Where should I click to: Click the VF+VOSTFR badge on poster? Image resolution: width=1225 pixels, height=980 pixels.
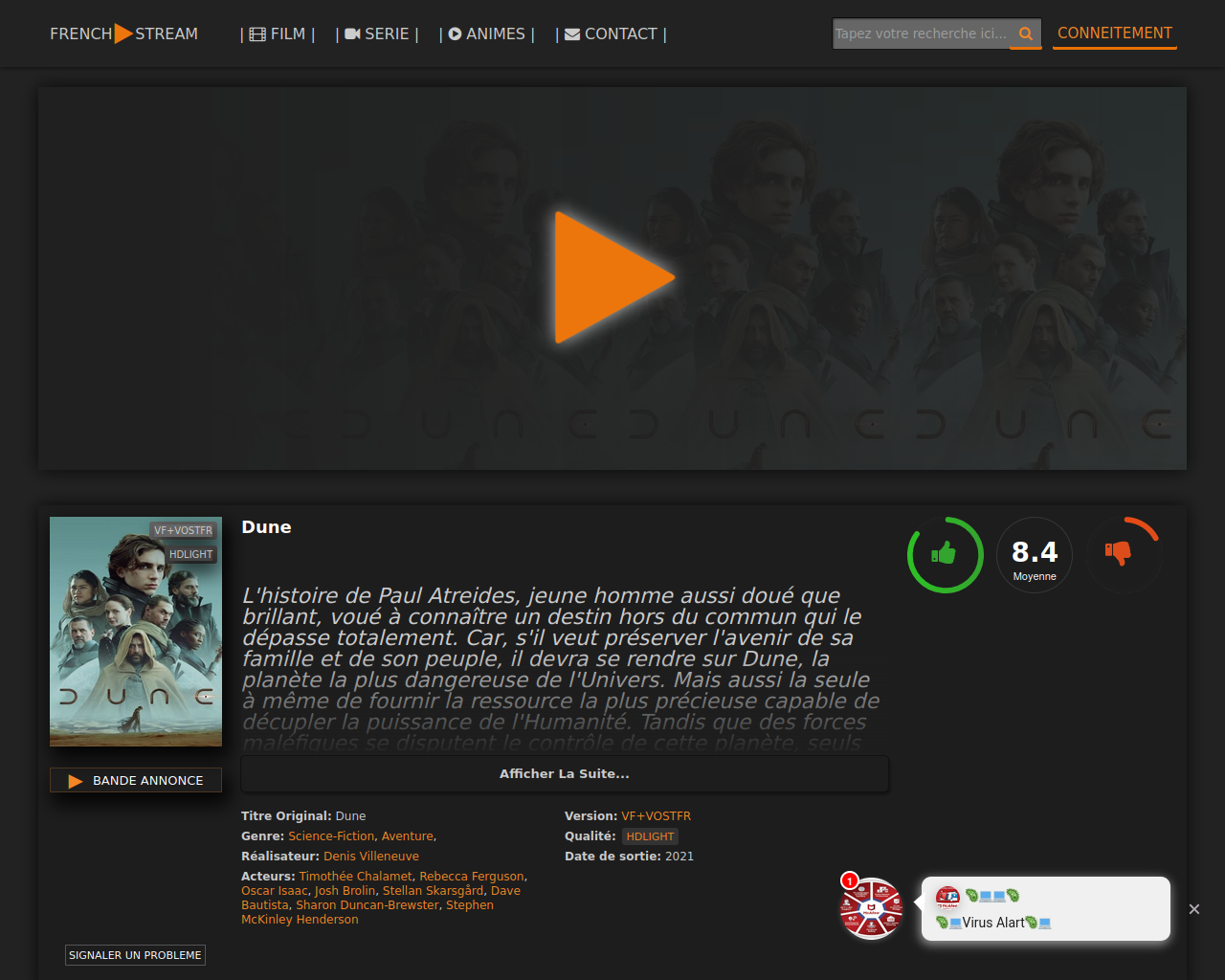point(183,530)
